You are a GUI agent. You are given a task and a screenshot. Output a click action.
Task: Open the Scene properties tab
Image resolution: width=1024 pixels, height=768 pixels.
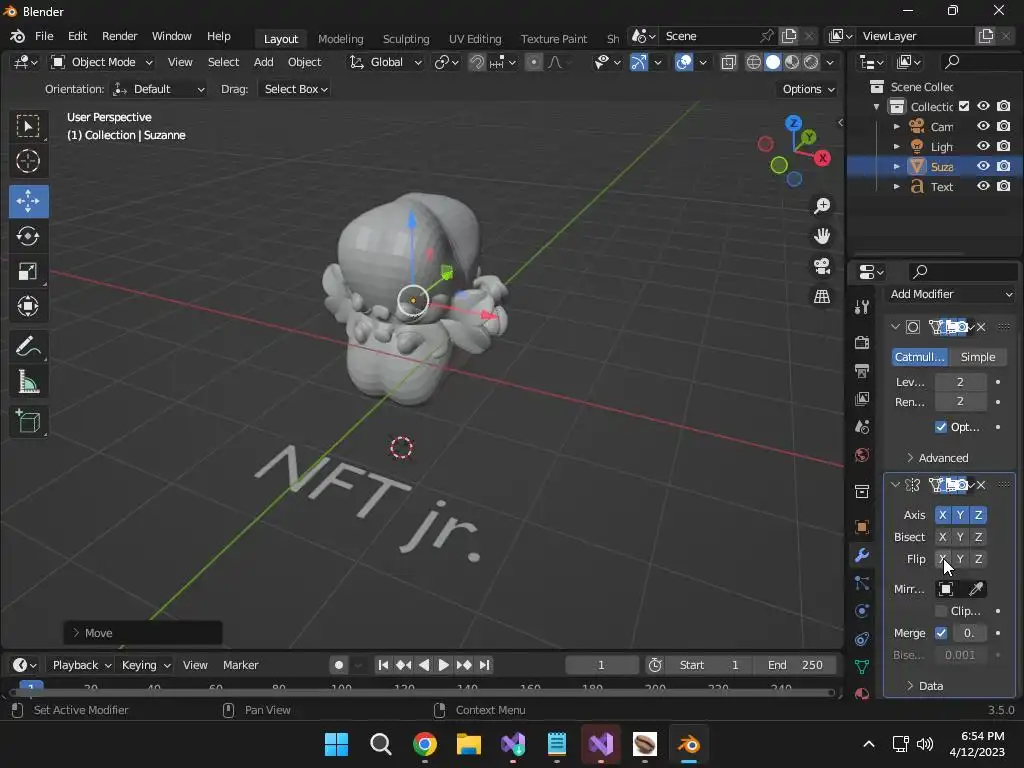(x=862, y=427)
